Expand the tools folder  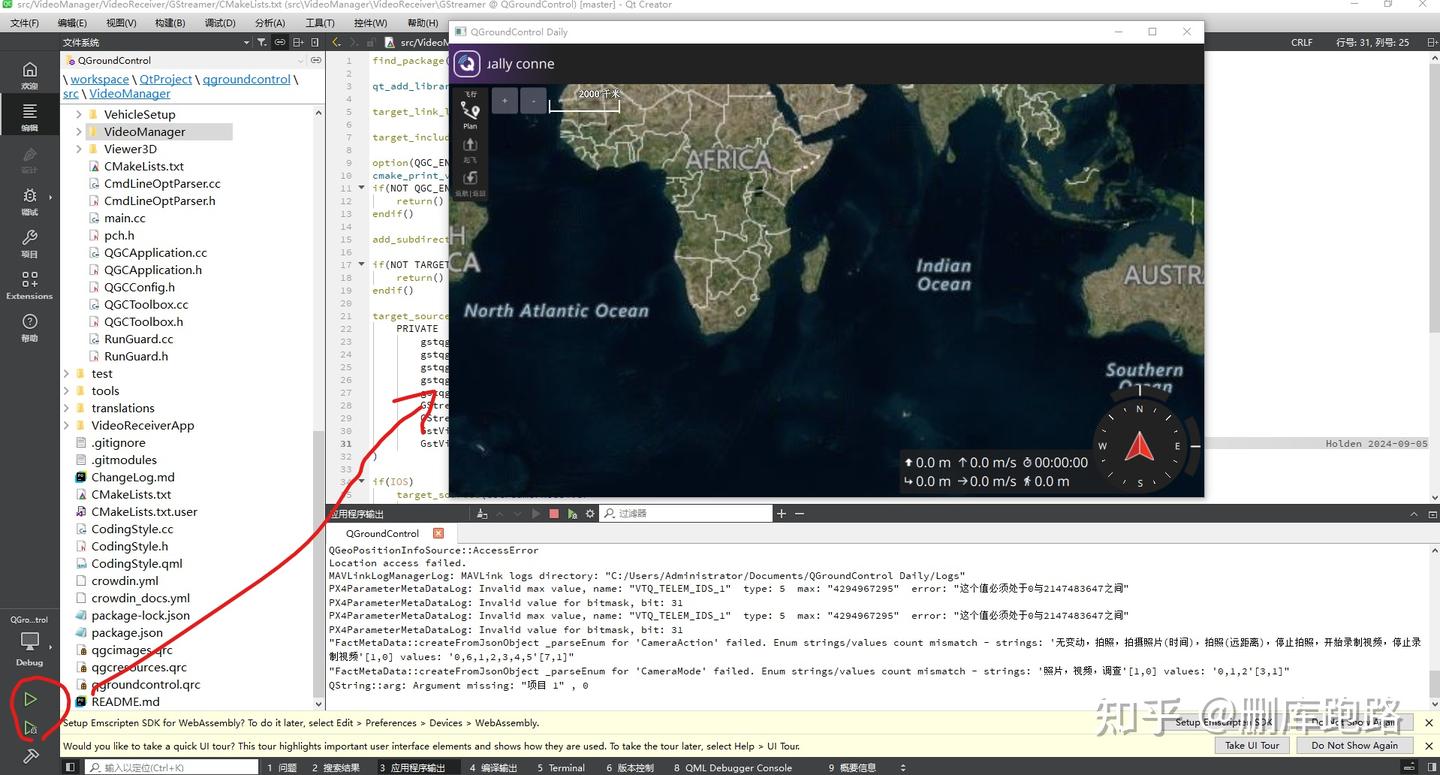click(66, 391)
